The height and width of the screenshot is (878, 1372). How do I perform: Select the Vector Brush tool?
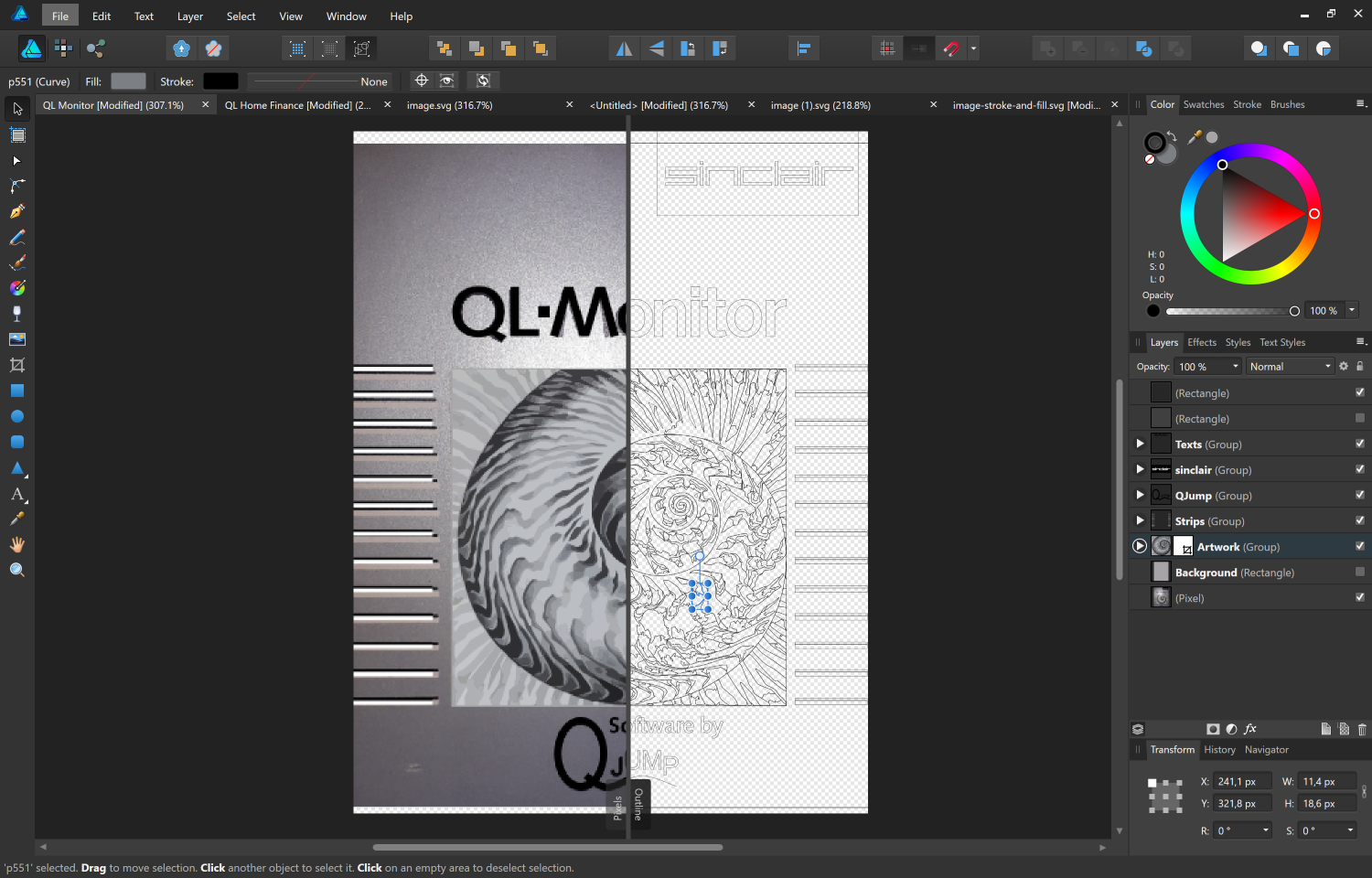17,263
